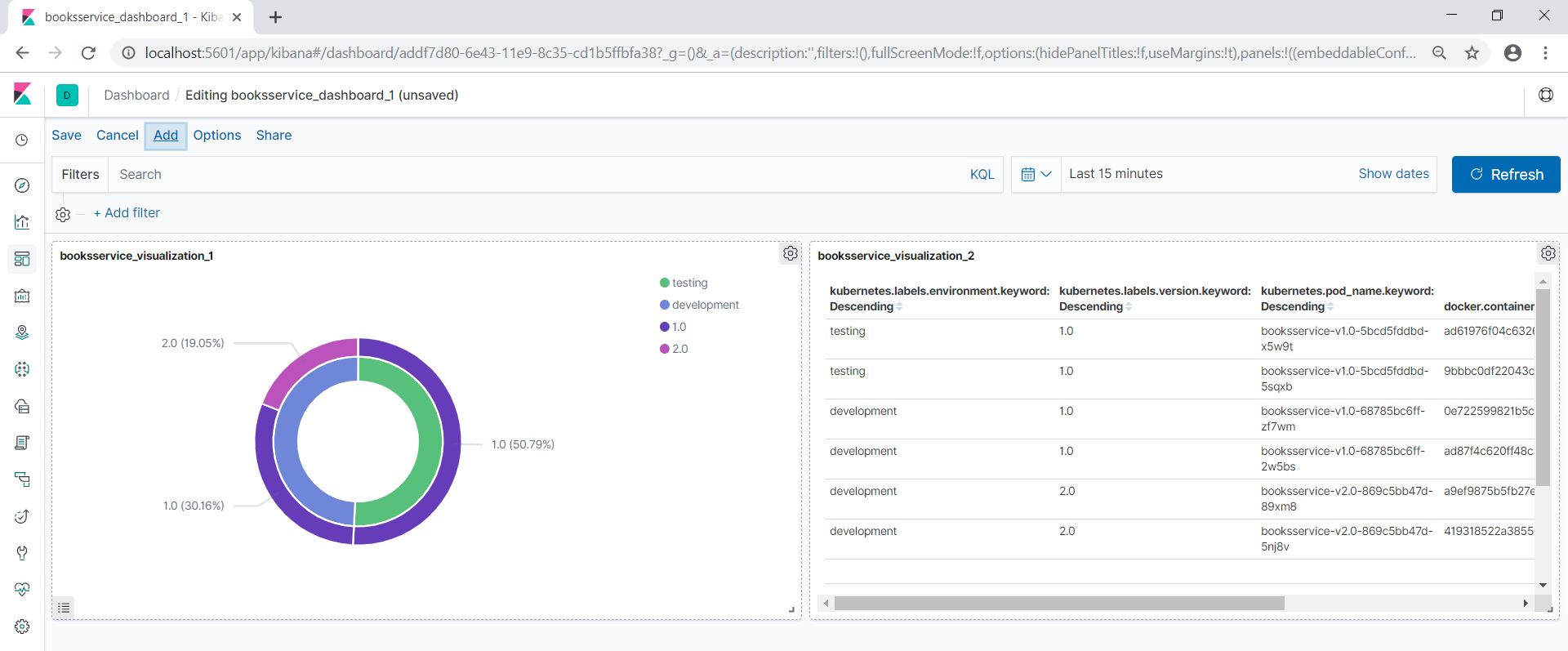Open Visualize via the chart sidebar icon
The height and width of the screenshot is (651, 1568).
(x=22, y=222)
